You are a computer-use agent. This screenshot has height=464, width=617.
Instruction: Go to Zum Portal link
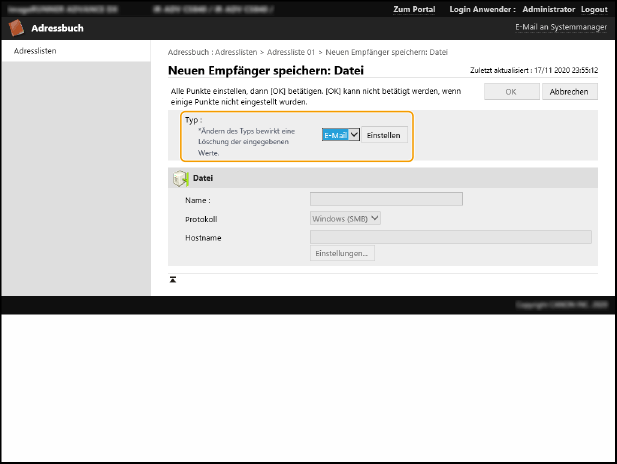[414, 9]
